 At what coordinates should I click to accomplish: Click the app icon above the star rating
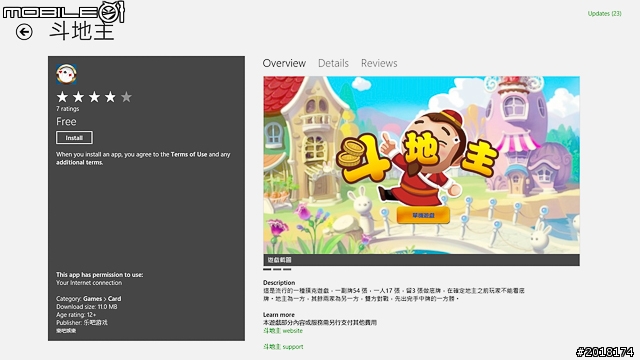coord(66,74)
